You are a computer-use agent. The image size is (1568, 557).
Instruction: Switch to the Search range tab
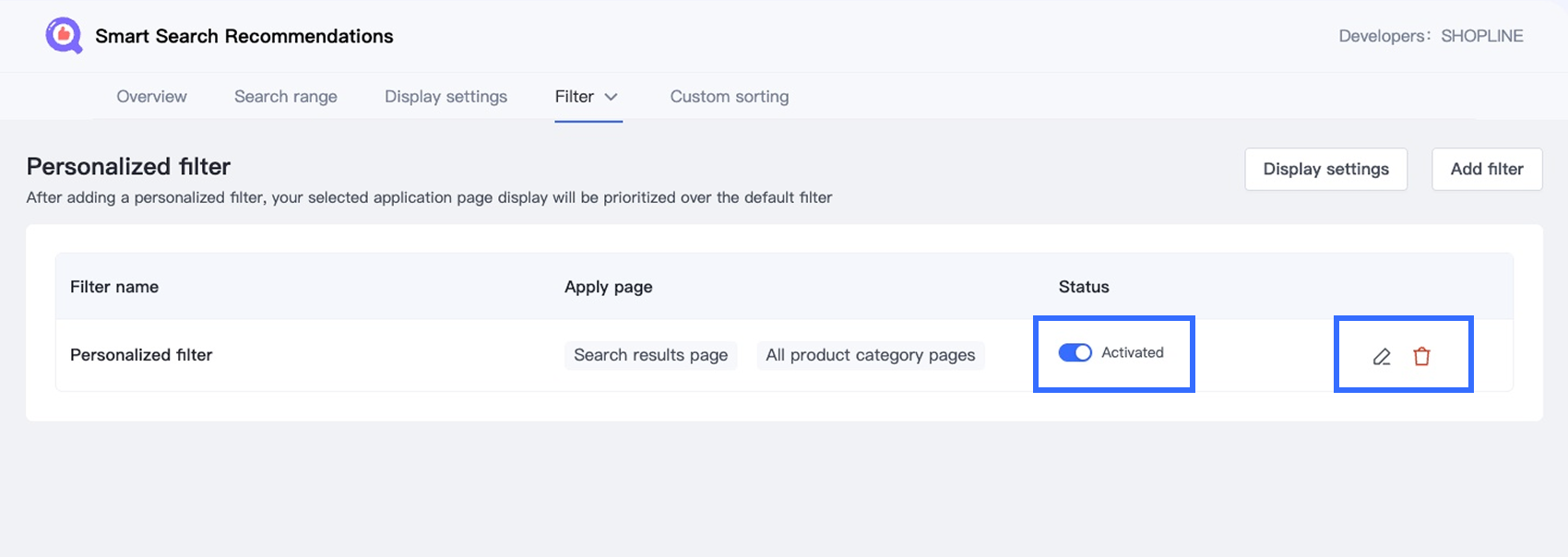coord(286,97)
